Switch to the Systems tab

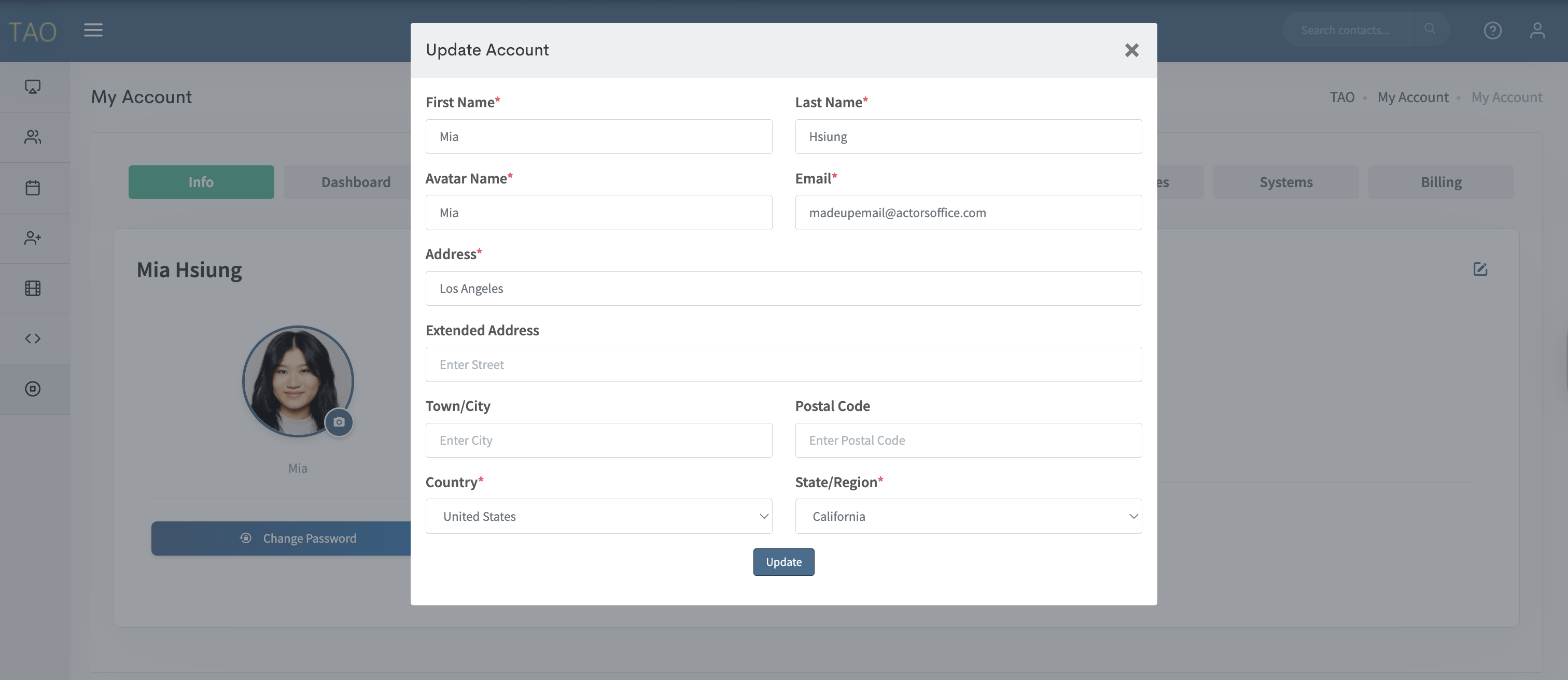(x=1285, y=182)
